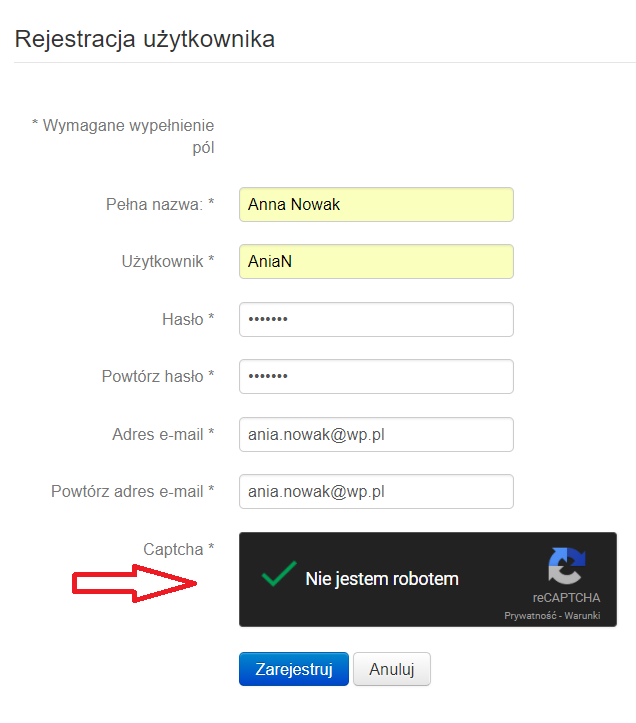636x723 pixels.
Task: Open the Prywatność privacy link
Action: (x=530, y=616)
